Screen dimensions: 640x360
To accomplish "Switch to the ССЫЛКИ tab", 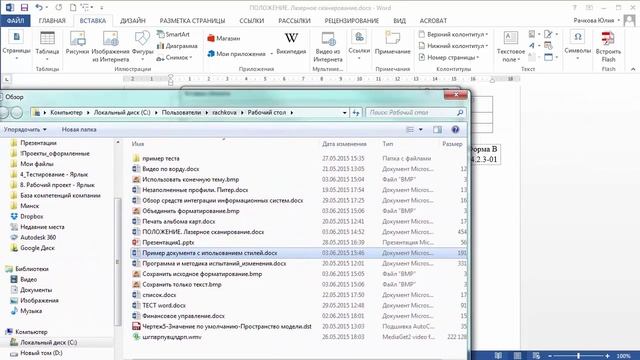I will 251,20.
